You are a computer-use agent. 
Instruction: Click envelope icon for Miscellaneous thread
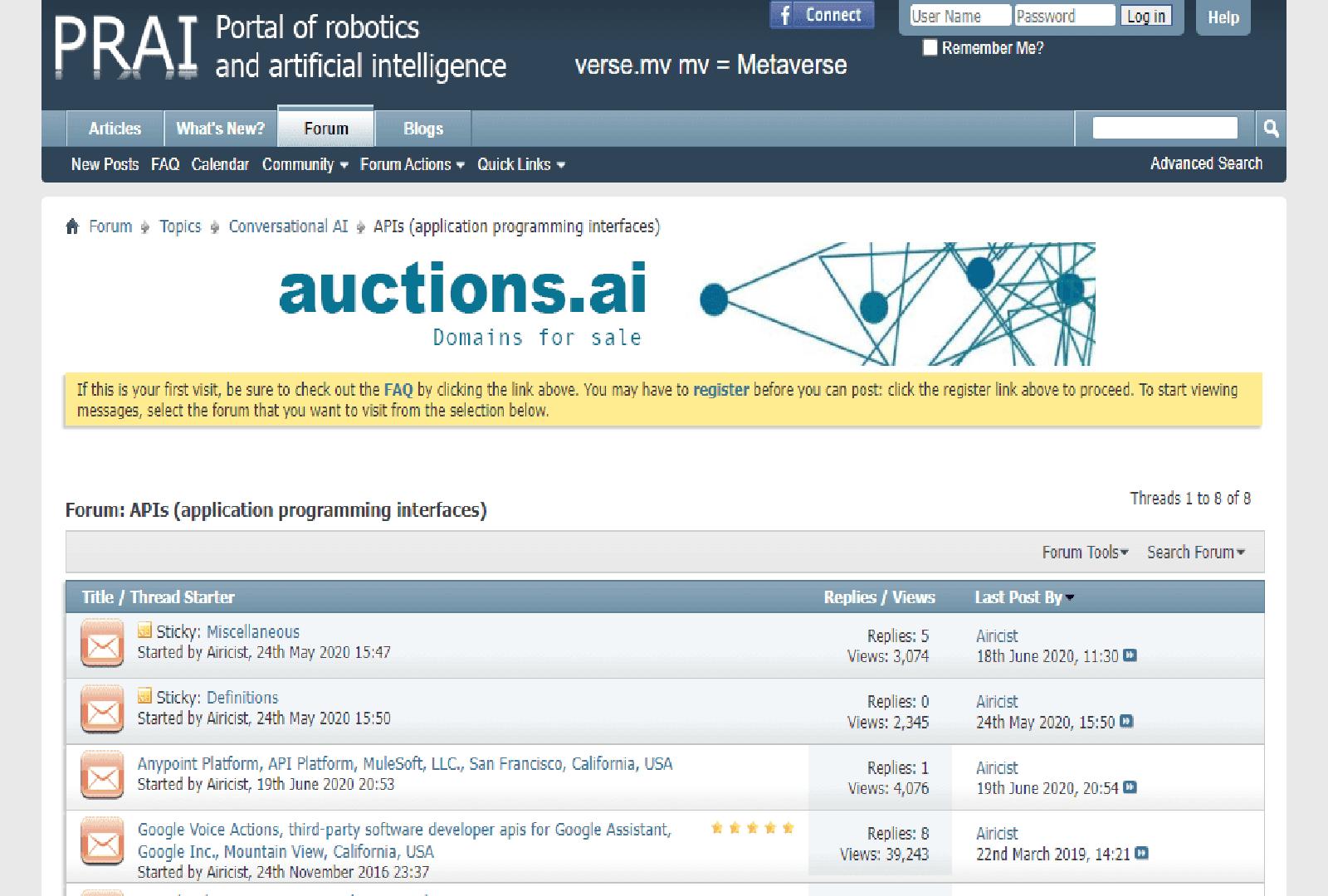coord(102,645)
